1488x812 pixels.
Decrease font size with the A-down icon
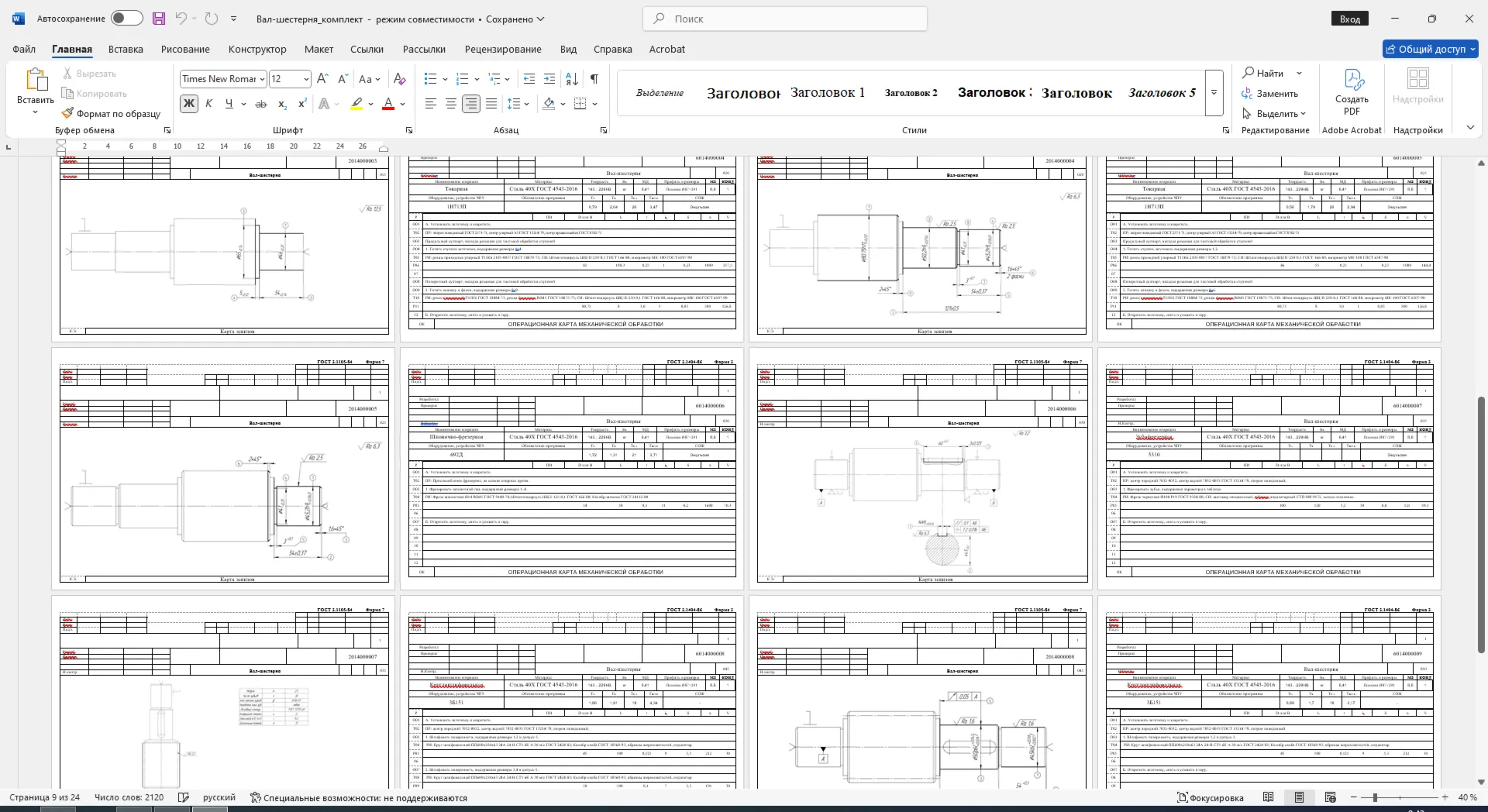343,78
